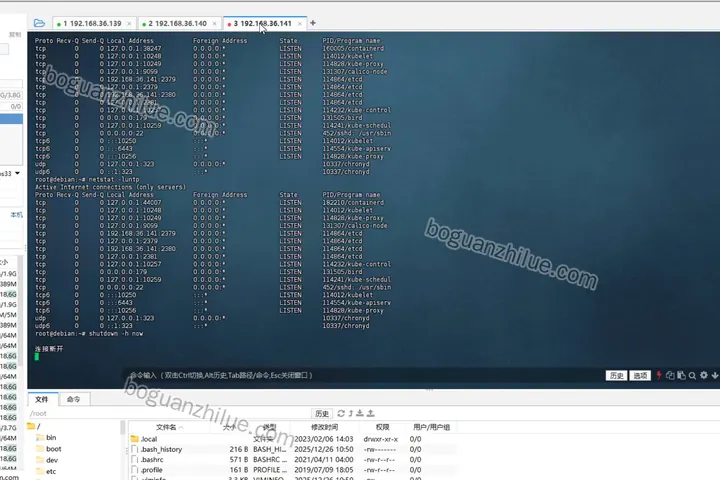Viewport: 720px width, 480px height.
Task: Open the terminal command history button
Action: pyautogui.click(x=616, y=376)
